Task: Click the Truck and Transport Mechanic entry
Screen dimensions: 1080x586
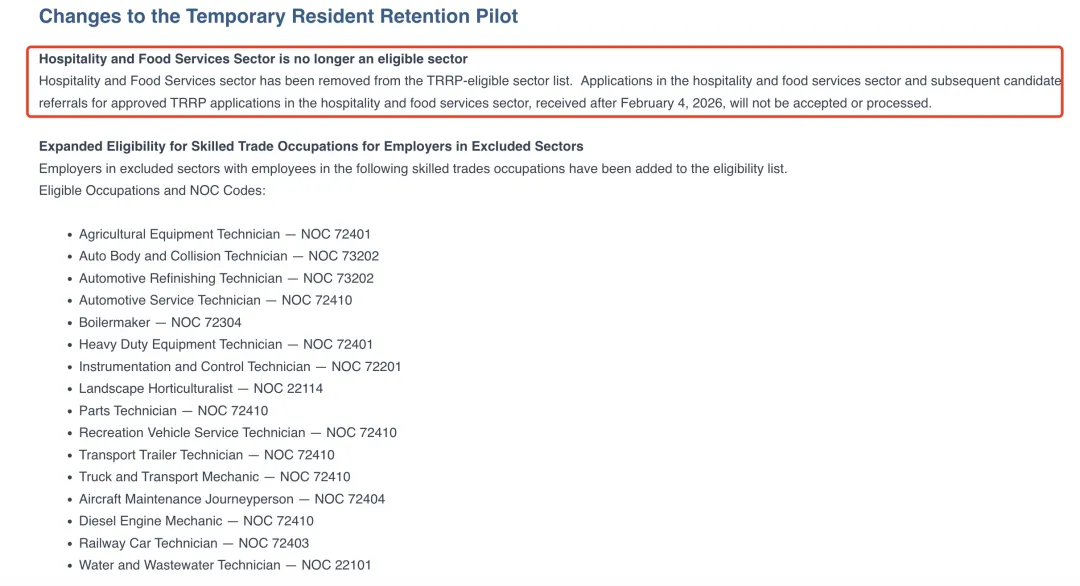Action: pyautogui.click(x=215, y=477)
